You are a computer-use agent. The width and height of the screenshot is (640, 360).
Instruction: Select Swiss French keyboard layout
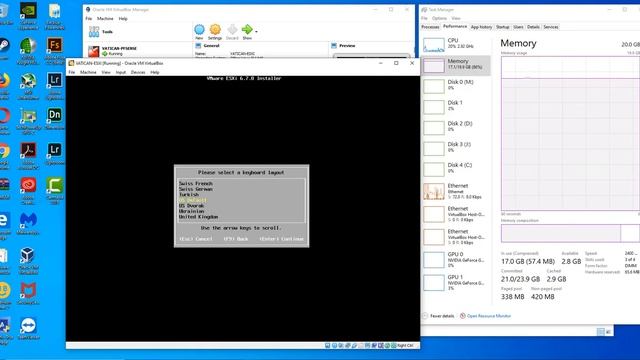196,184
